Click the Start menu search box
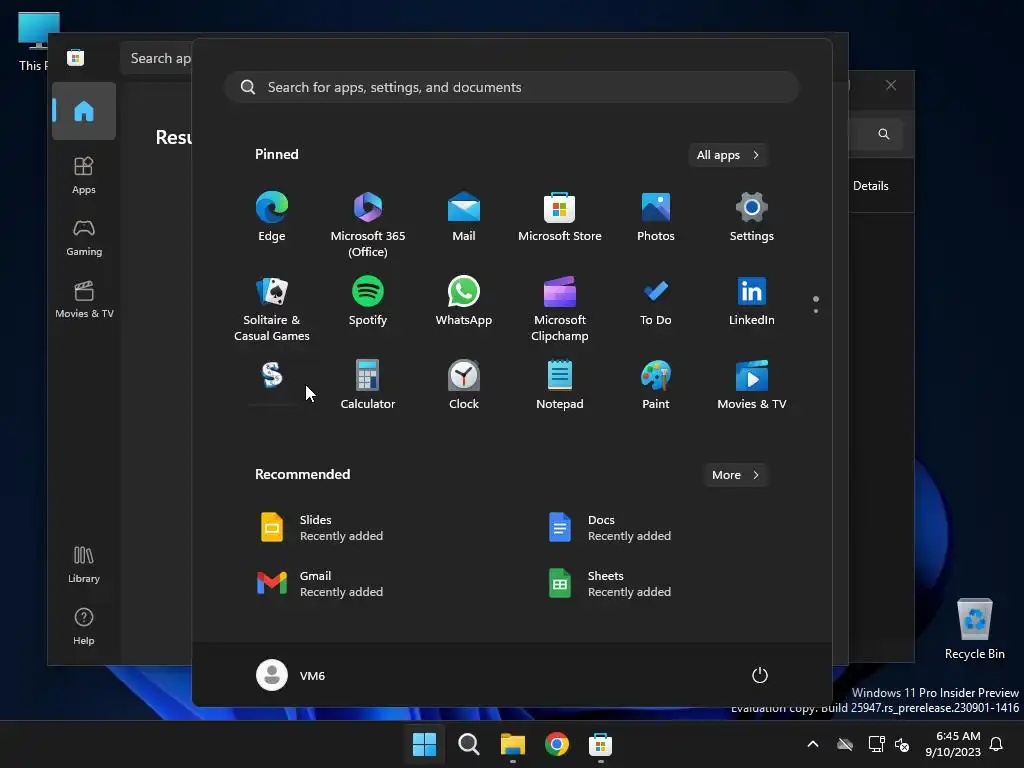This screenshot has height=768, width=1024. point(512,87)
